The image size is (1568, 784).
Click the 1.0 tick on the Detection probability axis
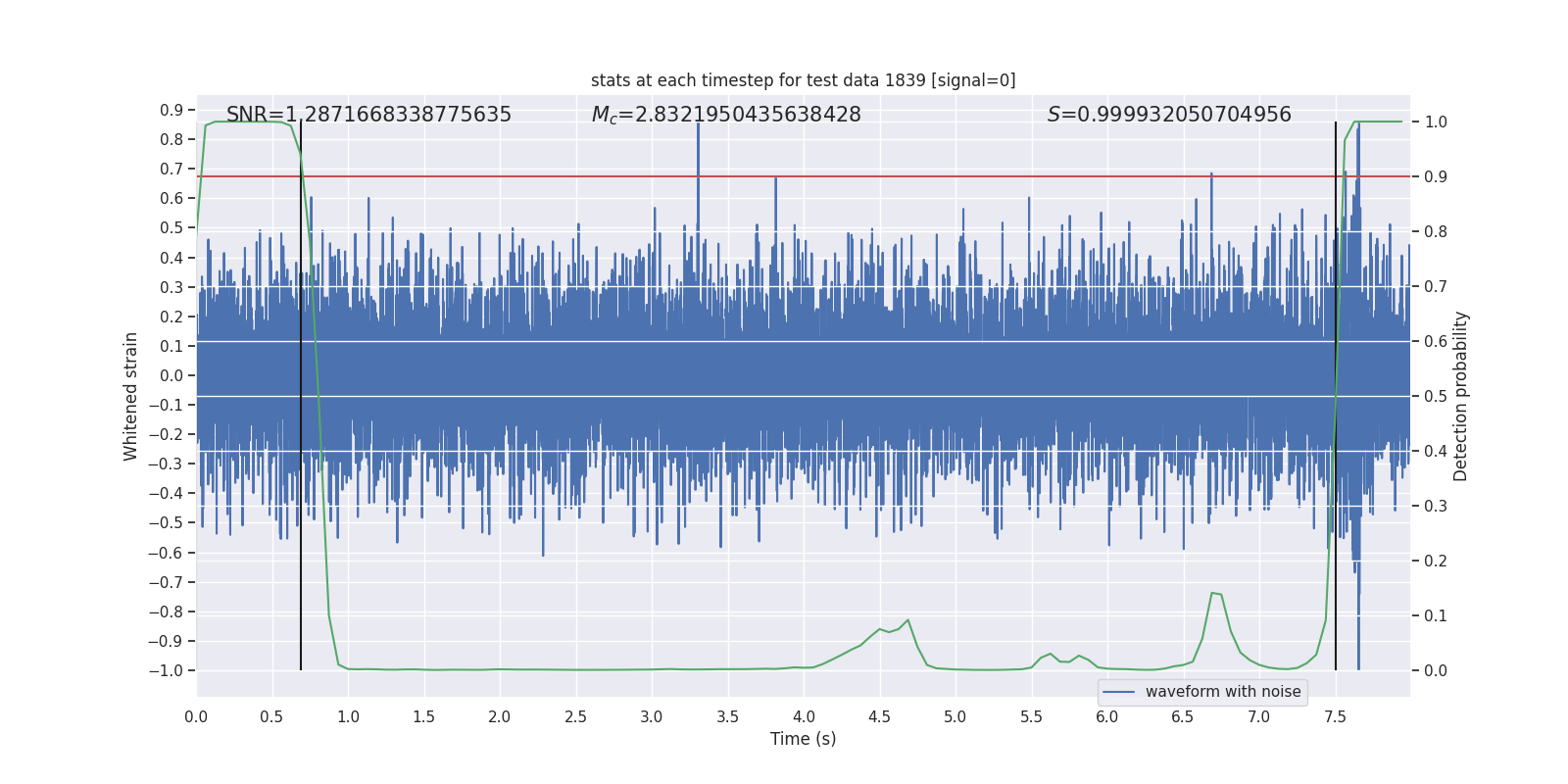pyautogui.click(x=1436, y=122)
